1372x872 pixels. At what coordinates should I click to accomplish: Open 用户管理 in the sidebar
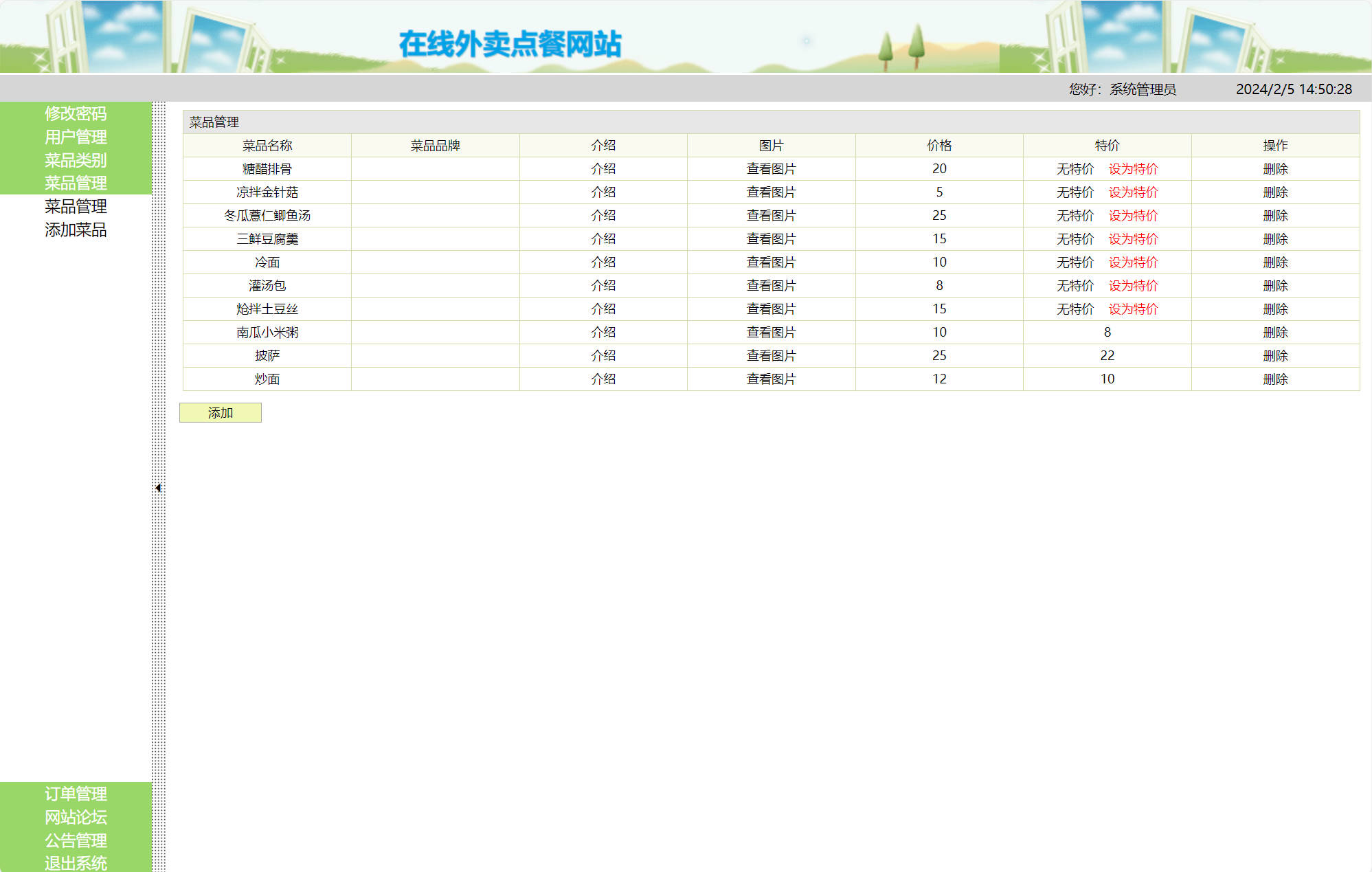(76, 137)
